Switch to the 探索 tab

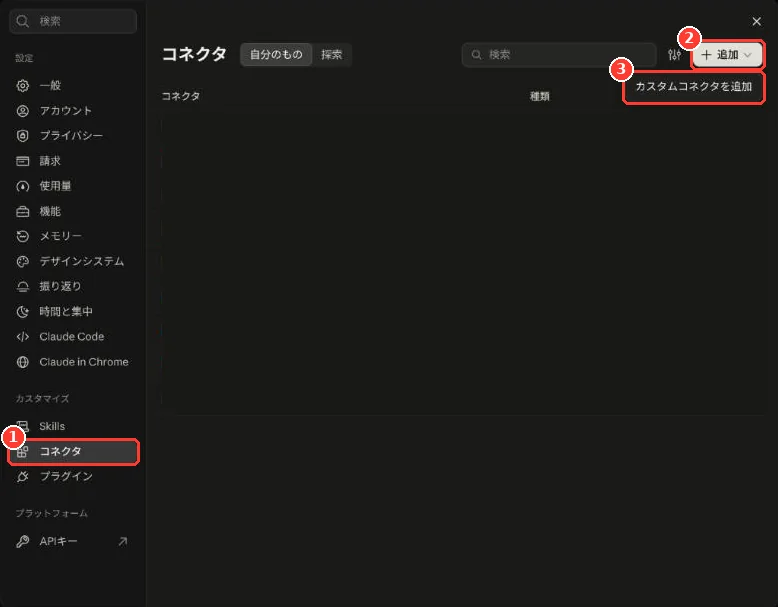coord(331,55)
